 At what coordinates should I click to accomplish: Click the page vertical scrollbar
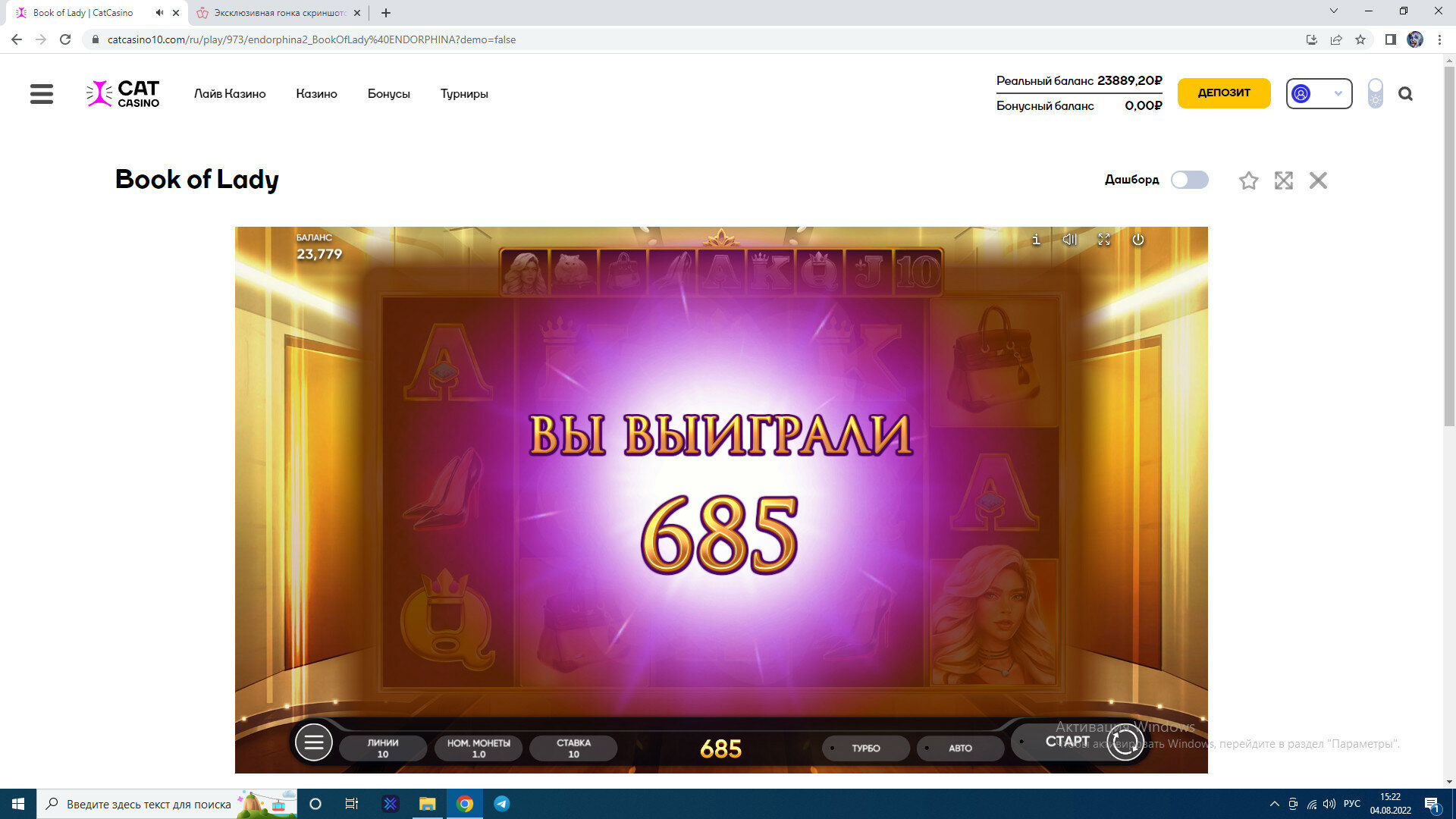click(1449, 243)
